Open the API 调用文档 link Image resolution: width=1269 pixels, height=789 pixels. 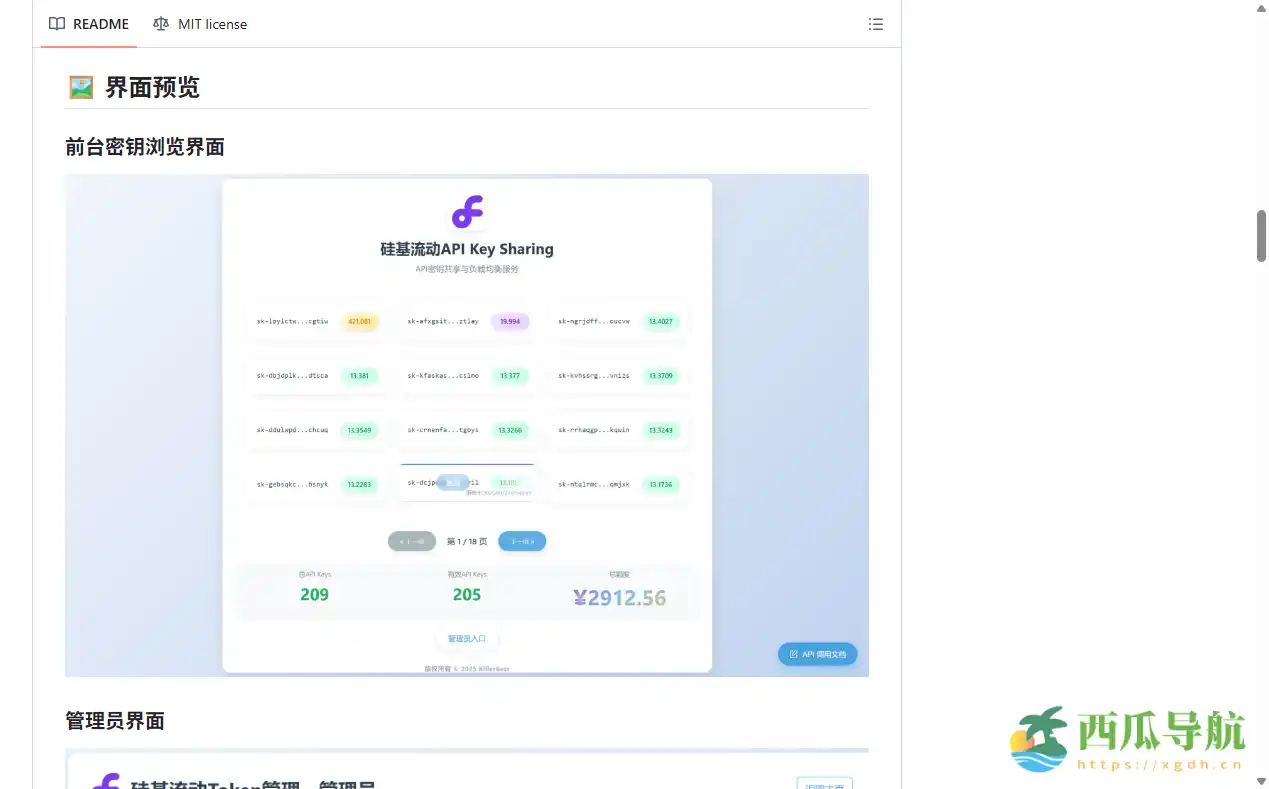pos(818,653)
